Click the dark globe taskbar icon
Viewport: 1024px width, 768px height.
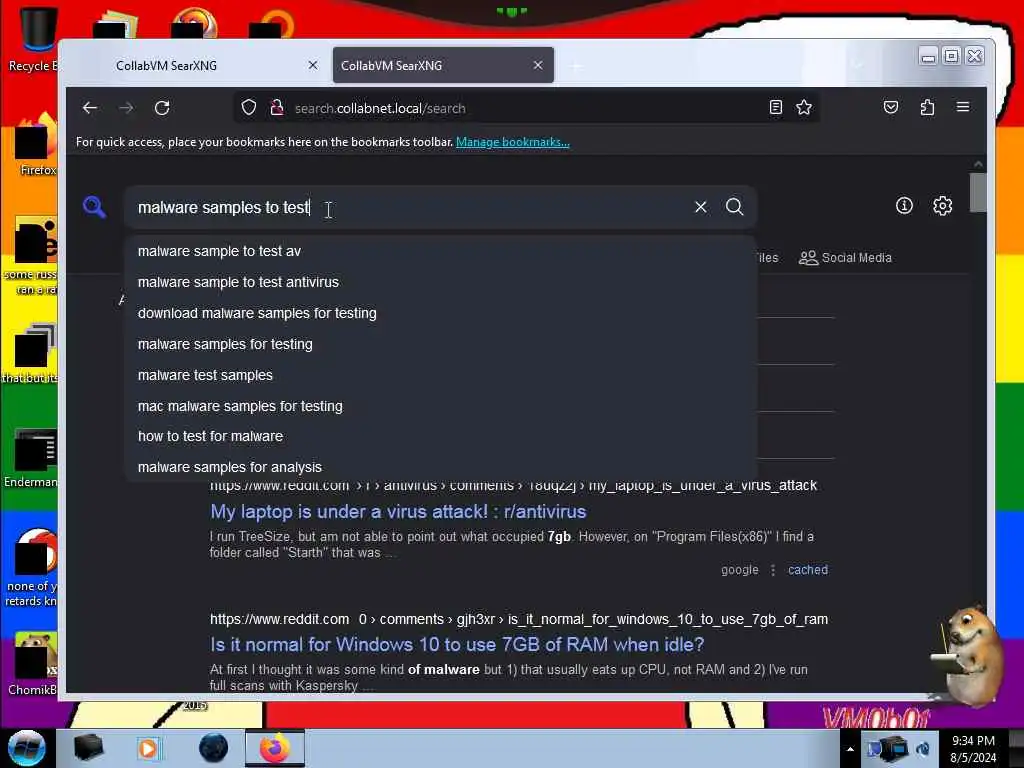click(214, 748)
